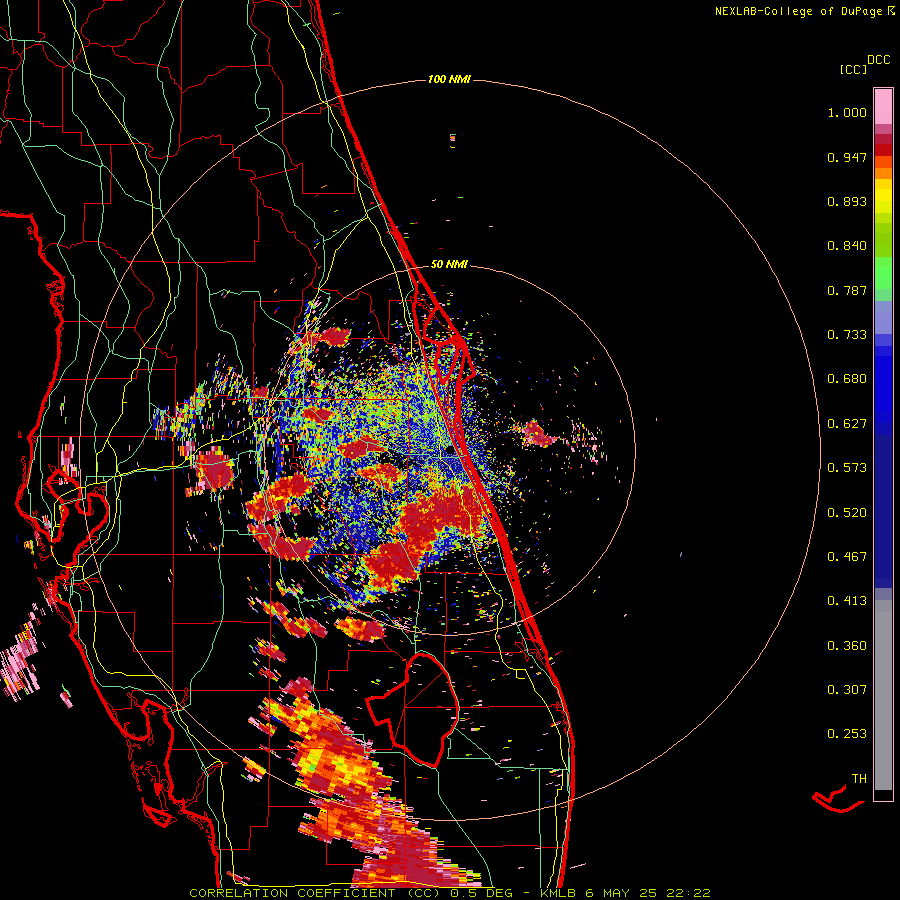Viewport: 900px width, 900px height.
Task: Click the 0.947 legend value
Action: coord(847,157)
